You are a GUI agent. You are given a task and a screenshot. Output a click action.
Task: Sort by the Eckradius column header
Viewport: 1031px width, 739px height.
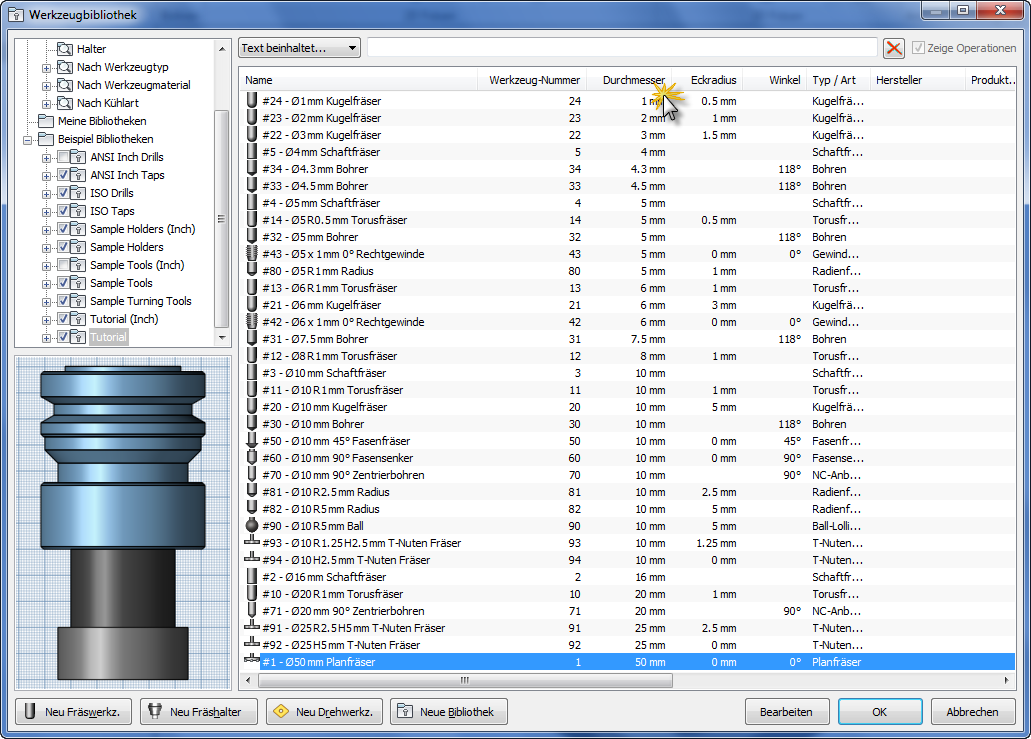(713, 80)
